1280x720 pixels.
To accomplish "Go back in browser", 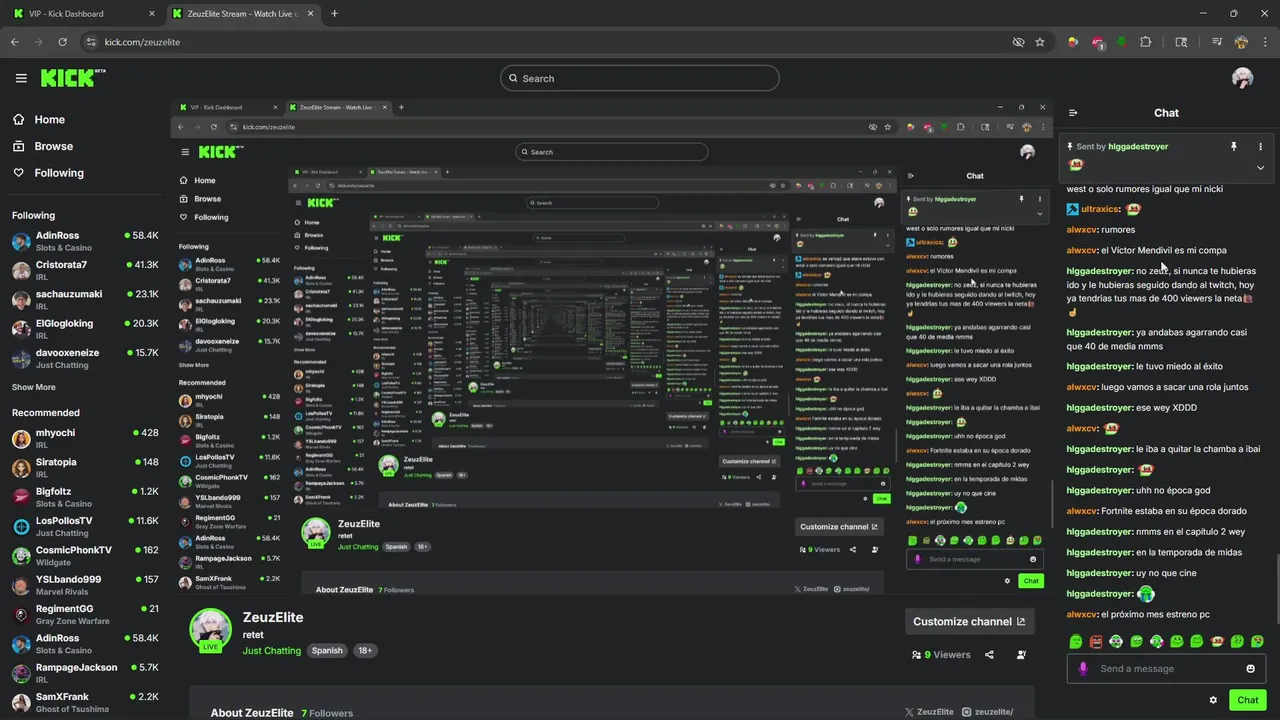I will (14, 42).
